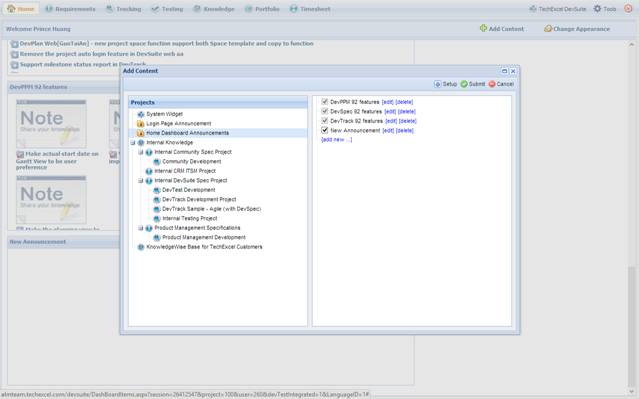
Task: Collapse Internal DevSuite Spec Project node
Action: [x=141, y=181]
